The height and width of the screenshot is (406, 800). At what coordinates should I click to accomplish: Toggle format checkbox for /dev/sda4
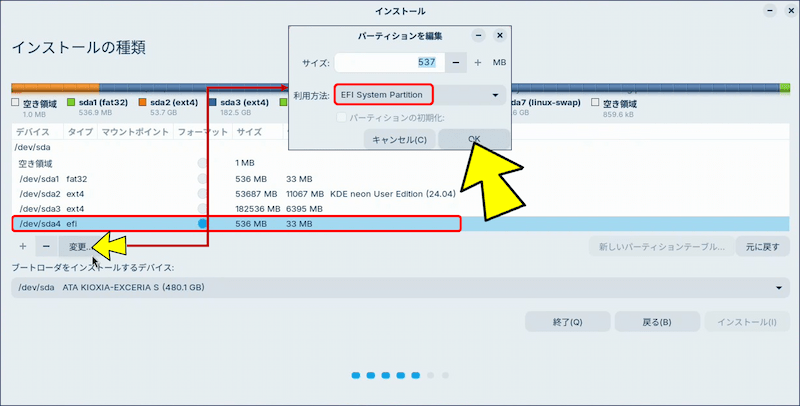click(x=204, y=224)
